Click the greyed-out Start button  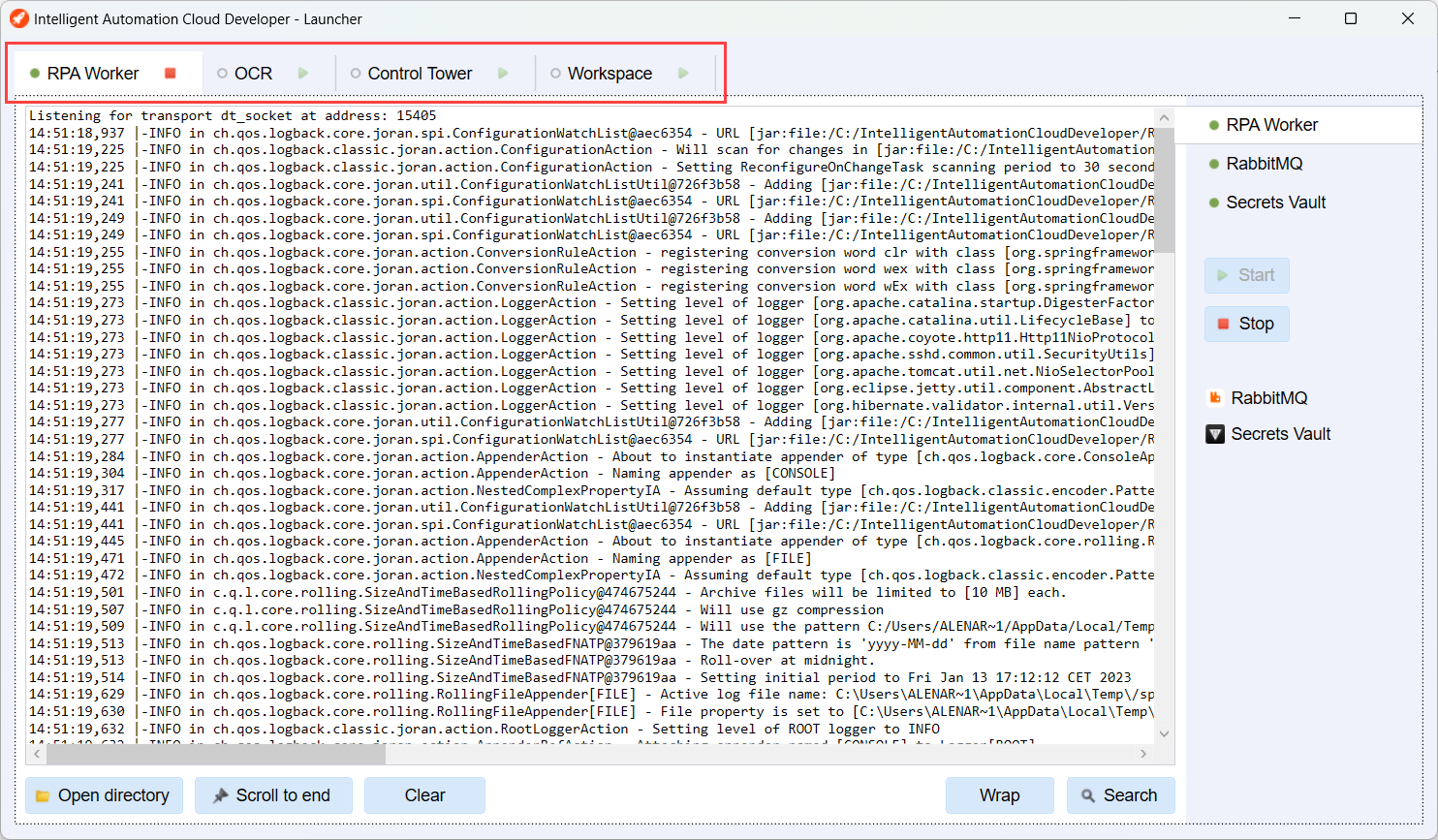tap(1247, 275)
